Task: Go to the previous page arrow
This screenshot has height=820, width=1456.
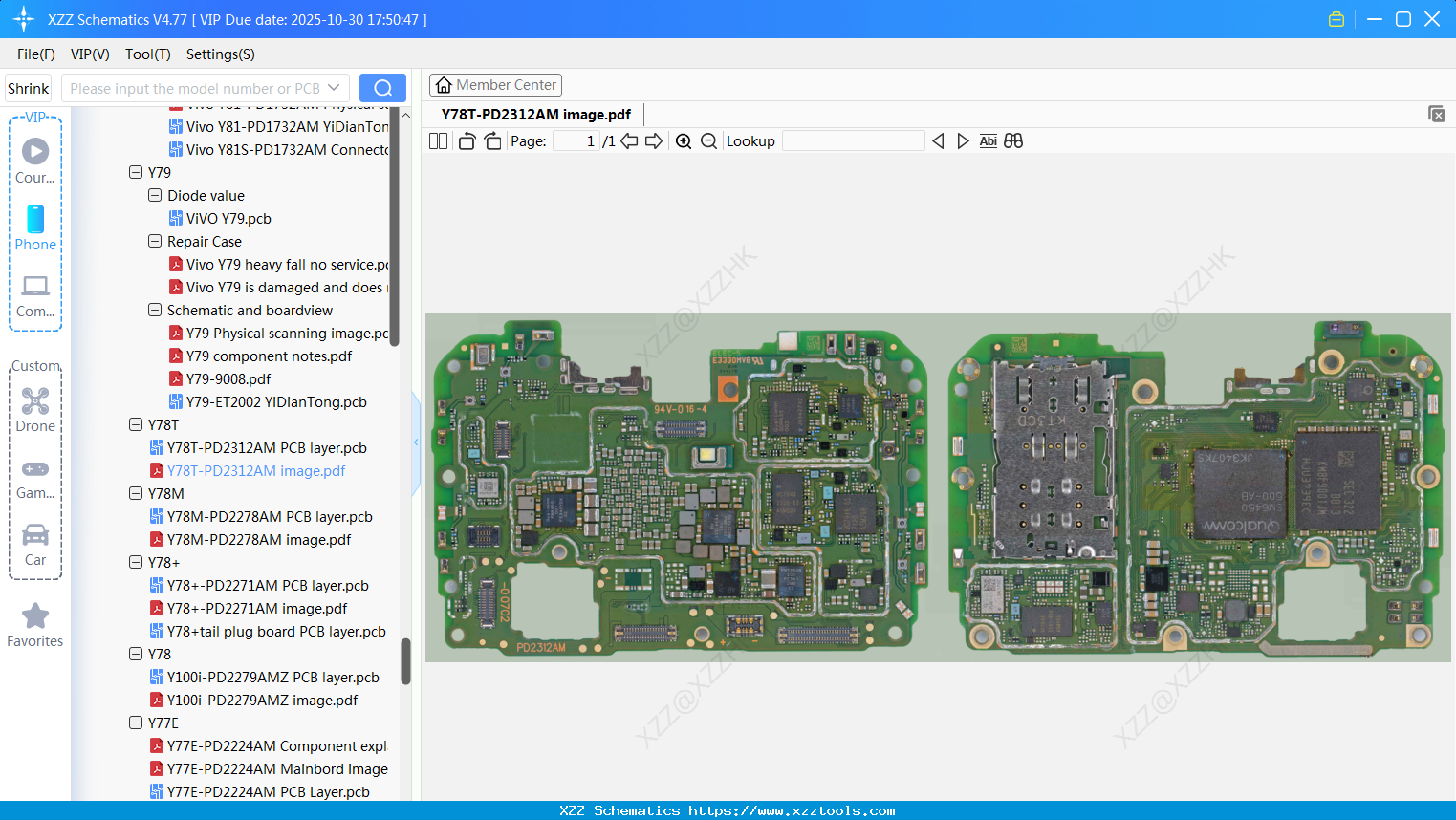Action: [x=629, y=141]
